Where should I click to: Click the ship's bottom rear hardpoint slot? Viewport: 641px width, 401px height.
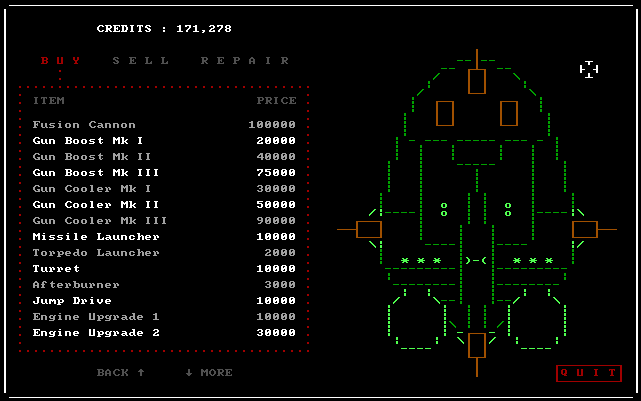pyautogui.click(x=477, y=345)
